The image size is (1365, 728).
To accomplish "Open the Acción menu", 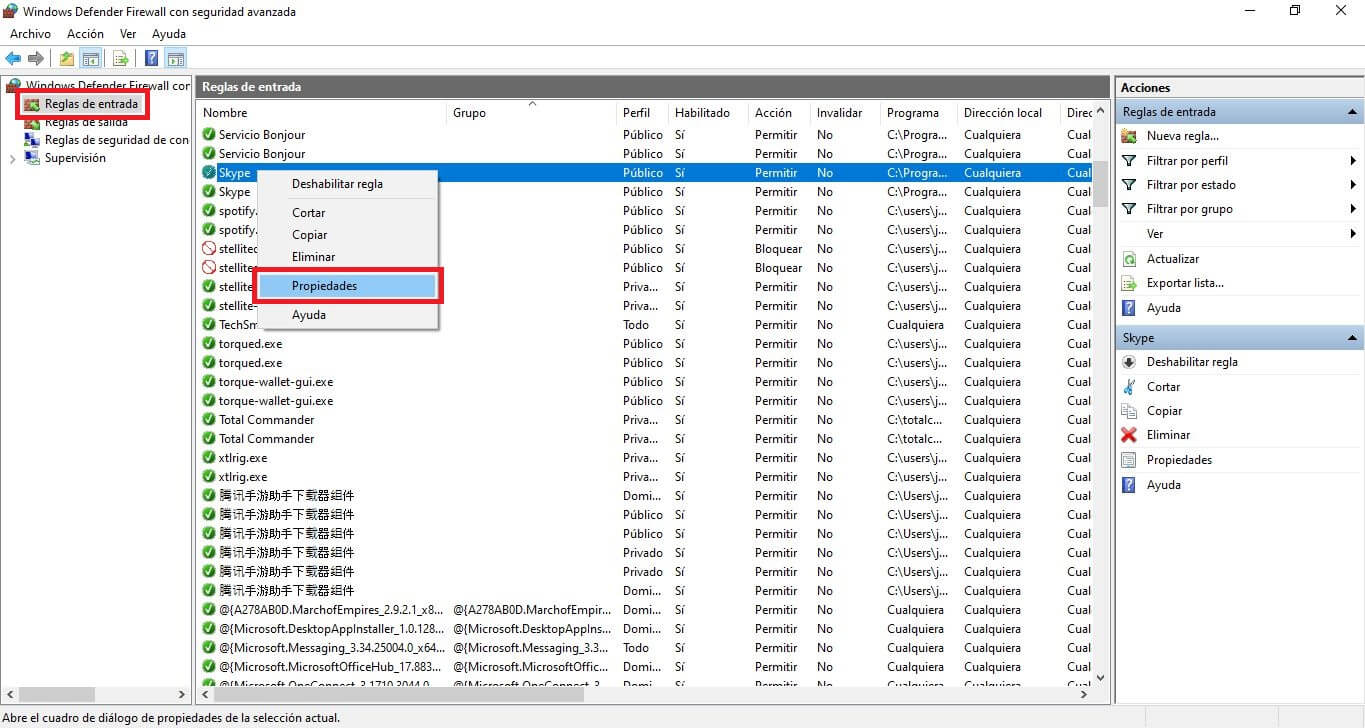I will pyautogui.click(x=85, y=34).
